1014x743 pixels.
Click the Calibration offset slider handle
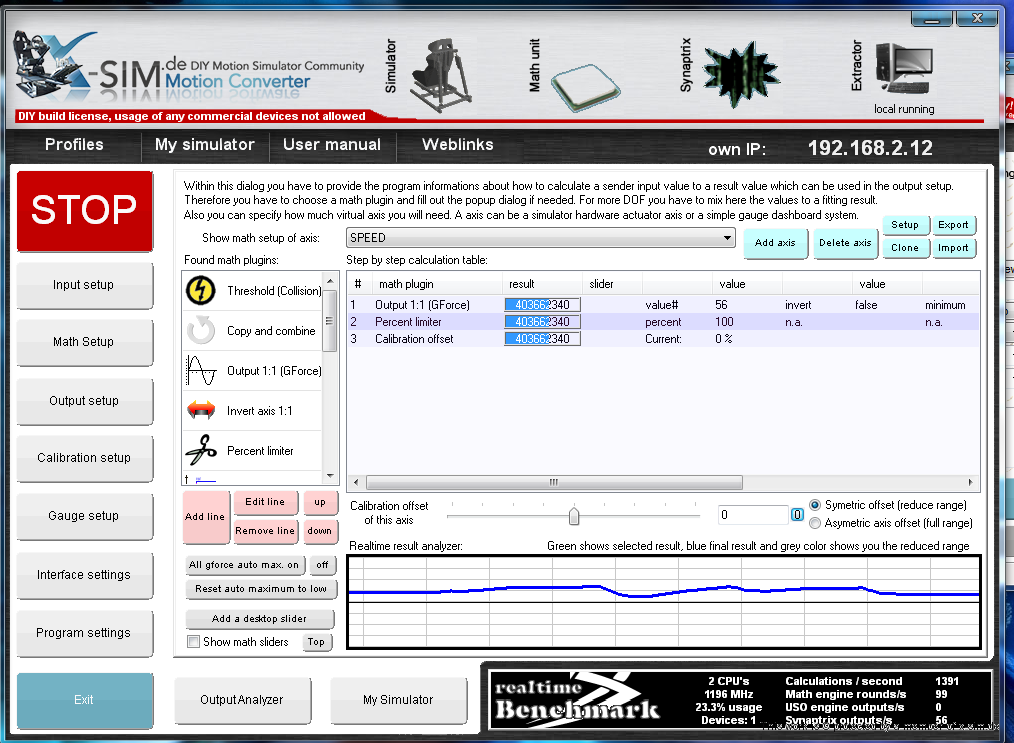pyautogui.click(x=574, y=516)
